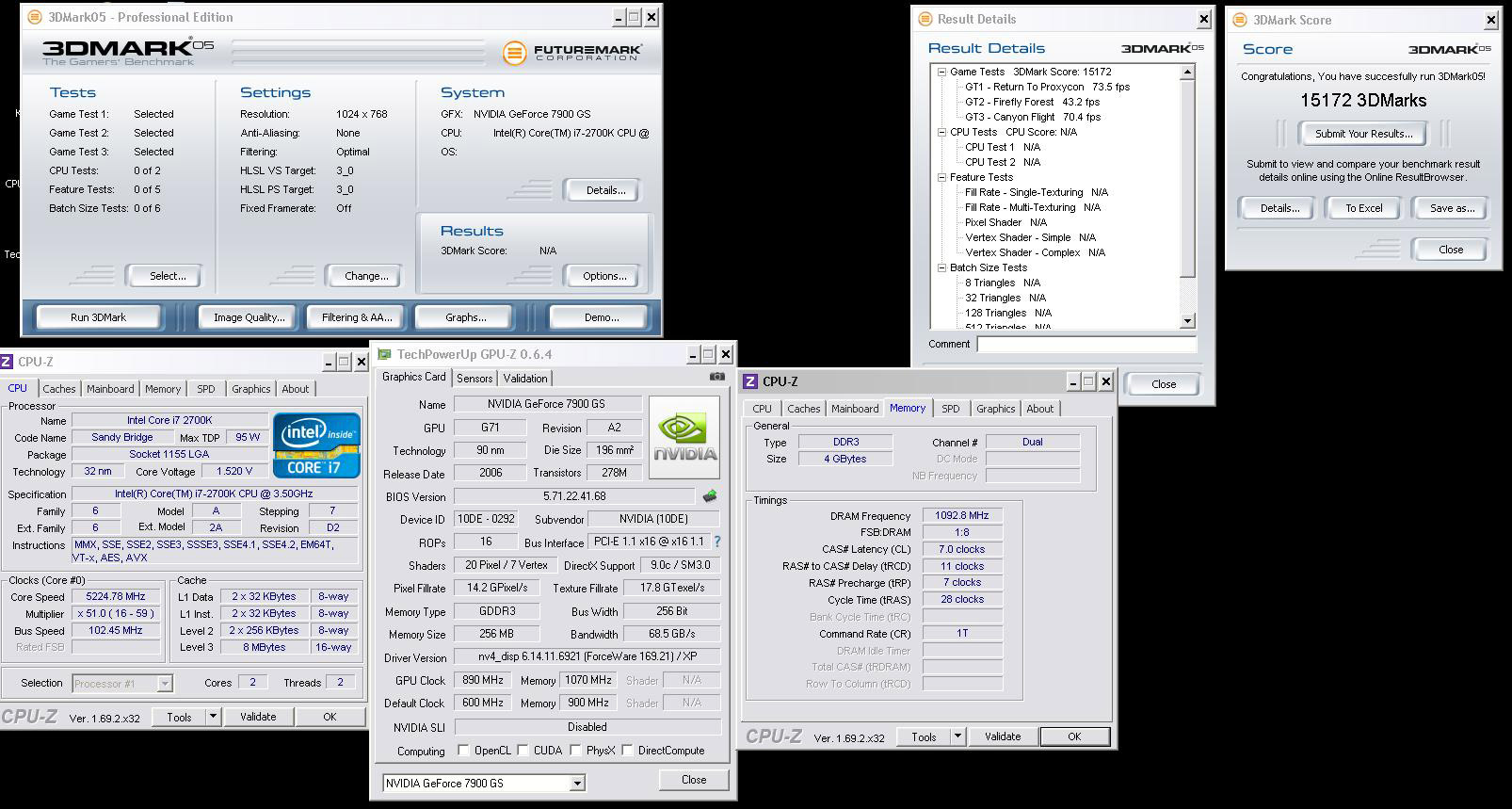Screen dimensions: 1512x809
Task: Select GT3 - Canyon Flight result row
Action: [x=1033, y=117]
